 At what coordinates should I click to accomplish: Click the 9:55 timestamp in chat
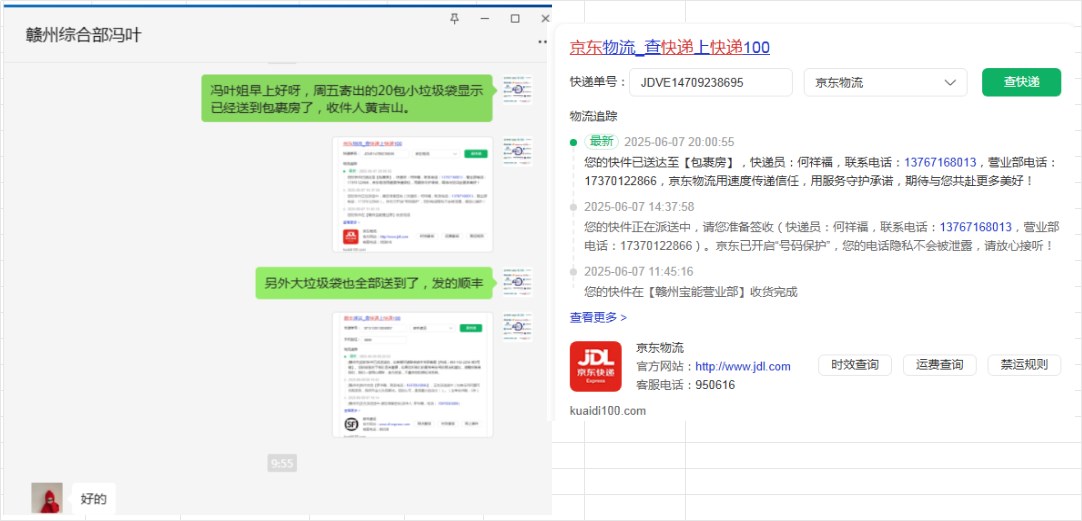coord(282,463)
